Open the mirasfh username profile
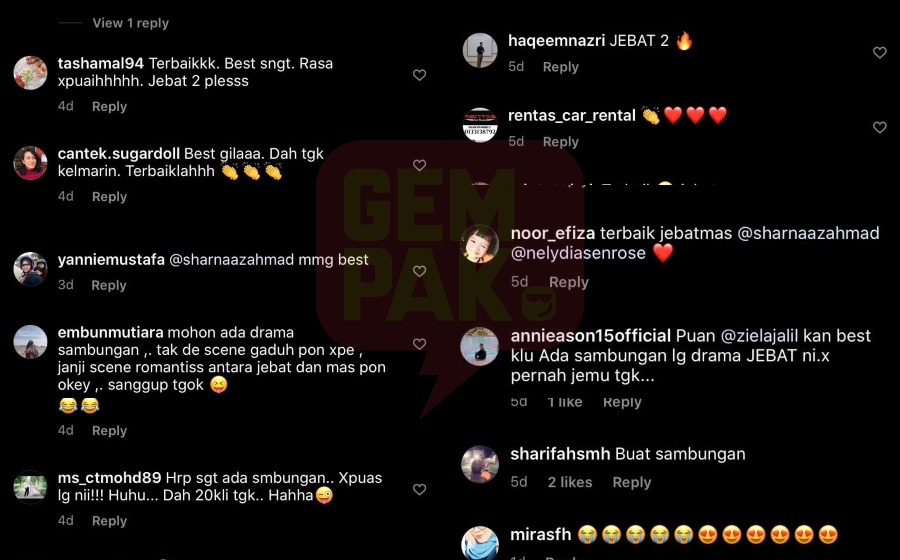900x560 pixels. (541, 535)
